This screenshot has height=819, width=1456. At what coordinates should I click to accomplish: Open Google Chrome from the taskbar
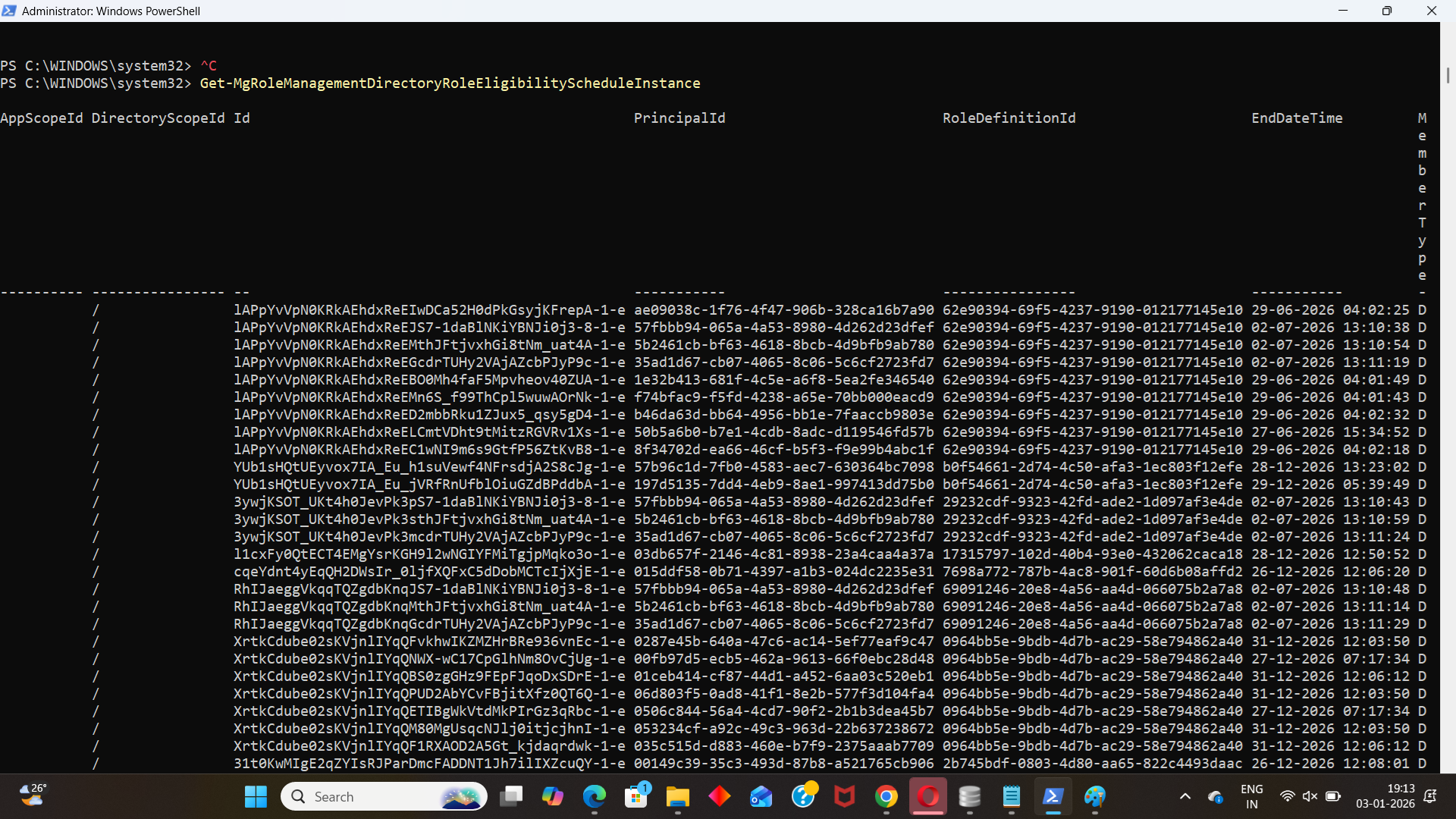[x=886, y=796]
